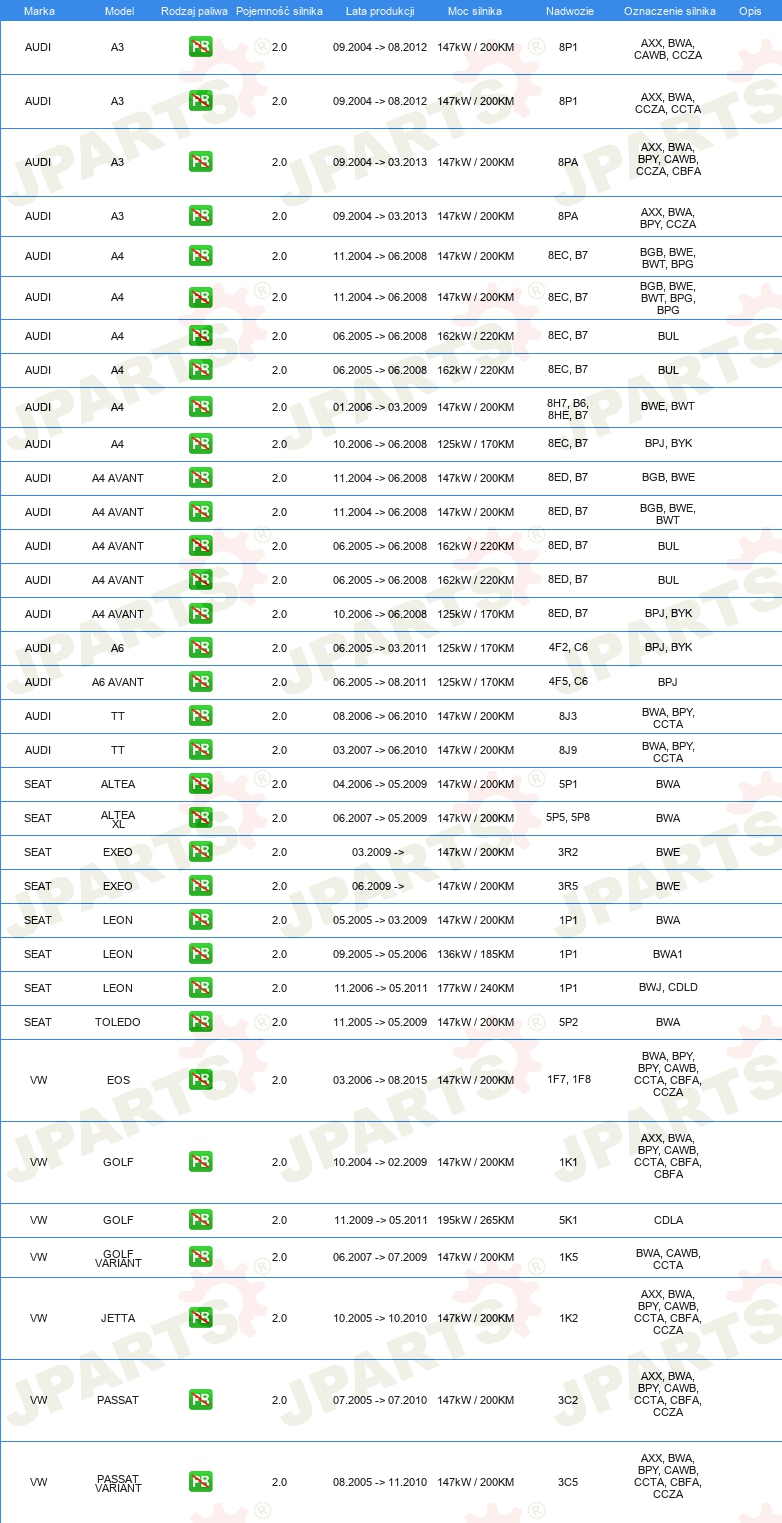
Task: Select the model cell A6 AVANT
Action: coord(118,682)
